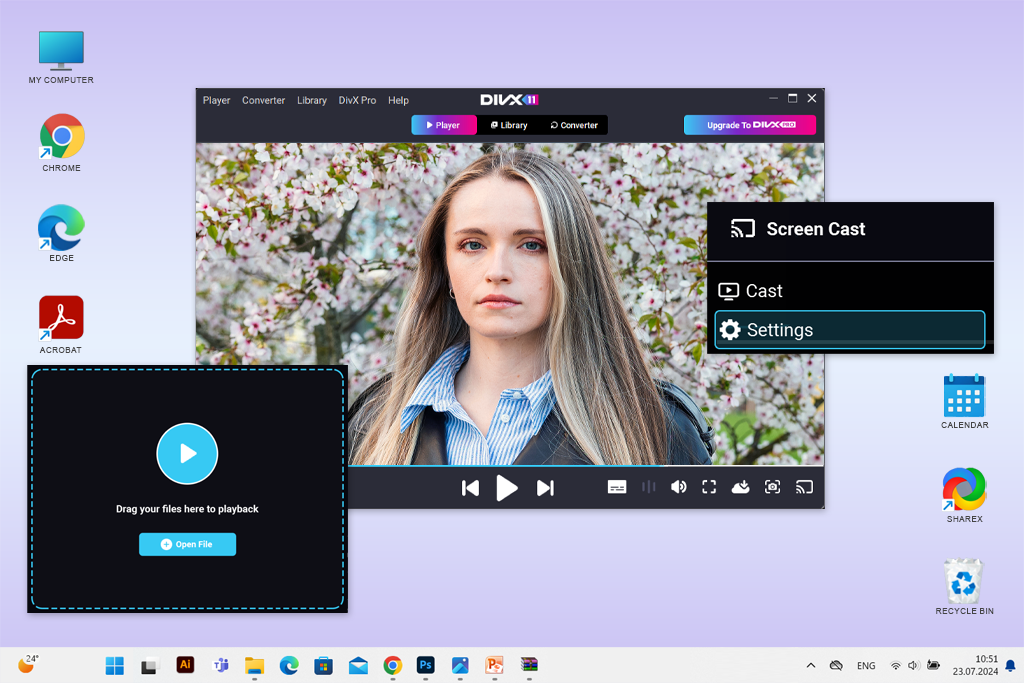Click the taskbar volume speaker icon

914,665
